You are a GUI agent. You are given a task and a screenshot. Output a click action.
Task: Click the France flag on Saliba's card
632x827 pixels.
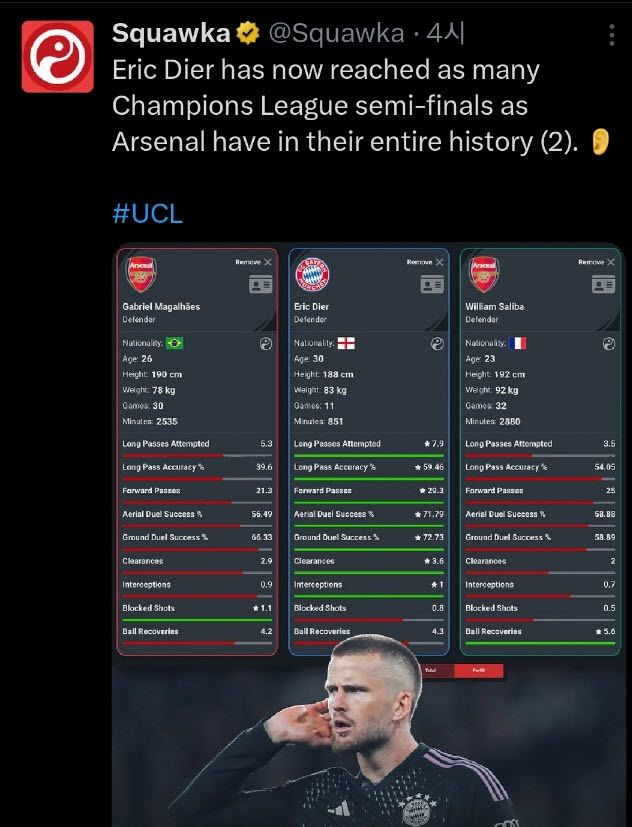[x=518, y=343]
